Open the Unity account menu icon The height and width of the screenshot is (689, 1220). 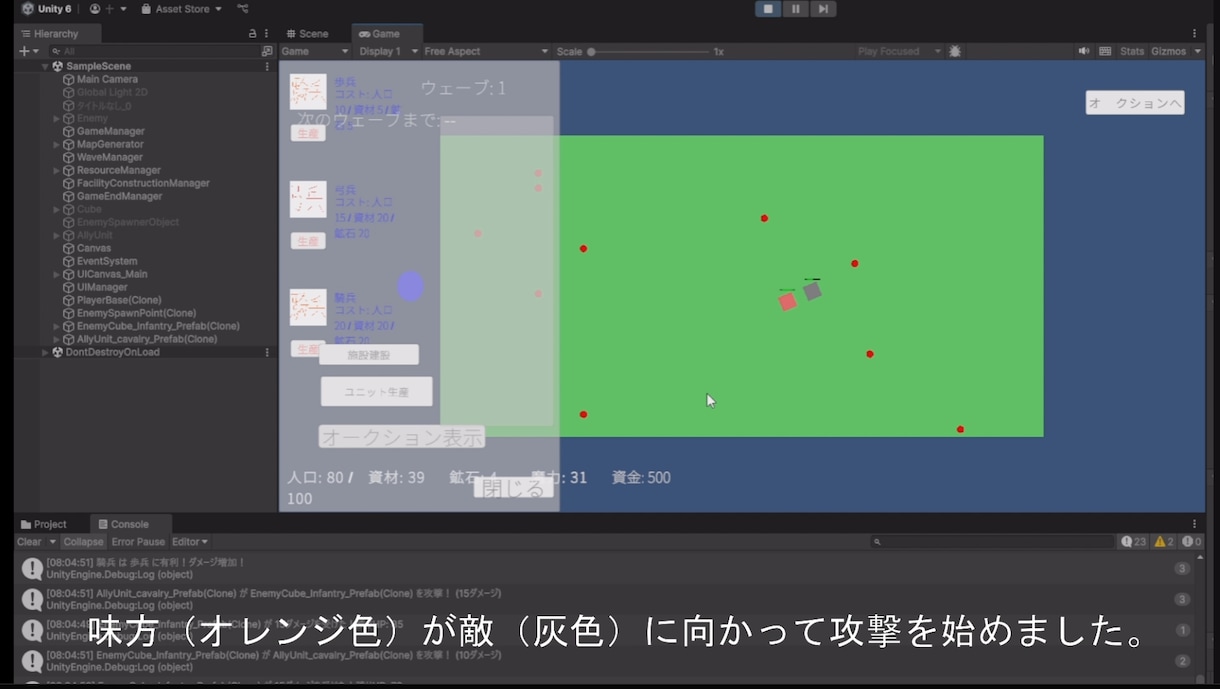(96, 9)
